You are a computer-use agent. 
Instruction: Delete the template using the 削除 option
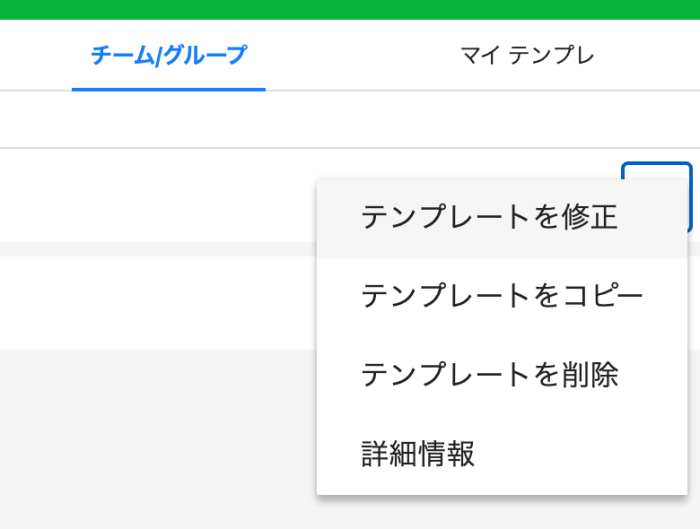tap(502, 376)
